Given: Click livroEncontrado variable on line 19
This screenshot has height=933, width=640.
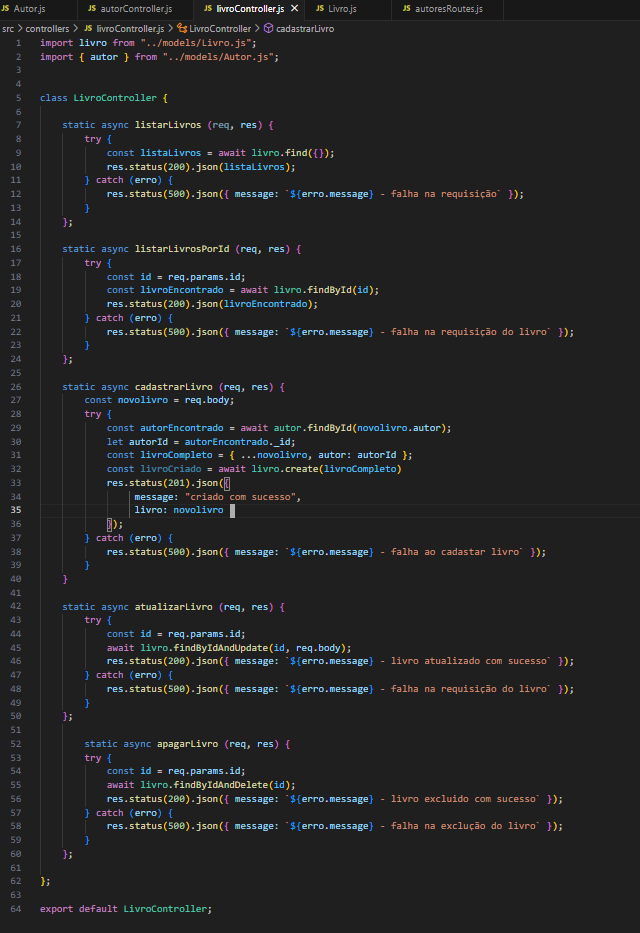Looking at the screenshot, I should point(182,290).
